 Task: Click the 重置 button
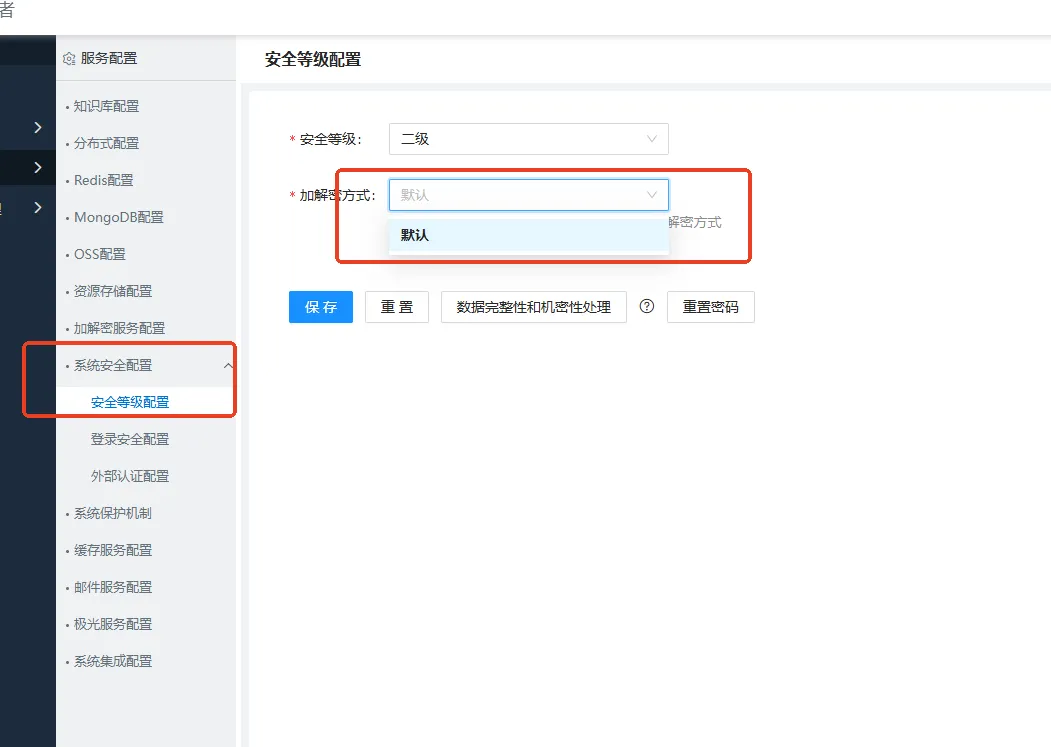click(x=397, y=307)
